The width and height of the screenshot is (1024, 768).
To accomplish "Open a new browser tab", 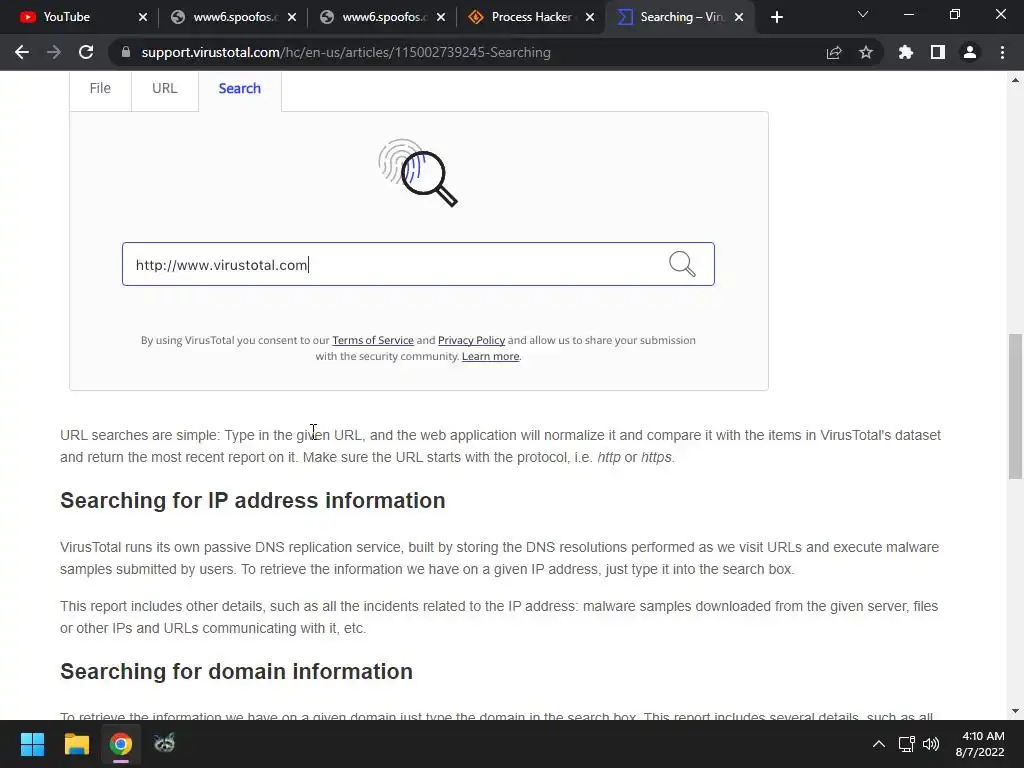I will point(776,17).
